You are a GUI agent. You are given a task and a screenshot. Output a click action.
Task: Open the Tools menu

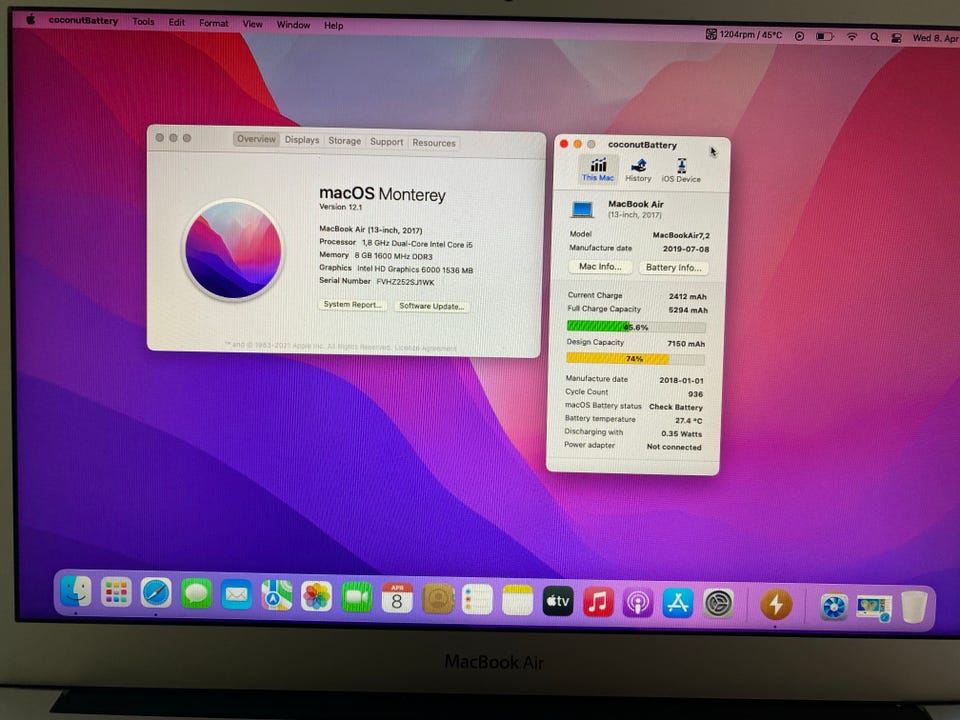pos(143,21)
